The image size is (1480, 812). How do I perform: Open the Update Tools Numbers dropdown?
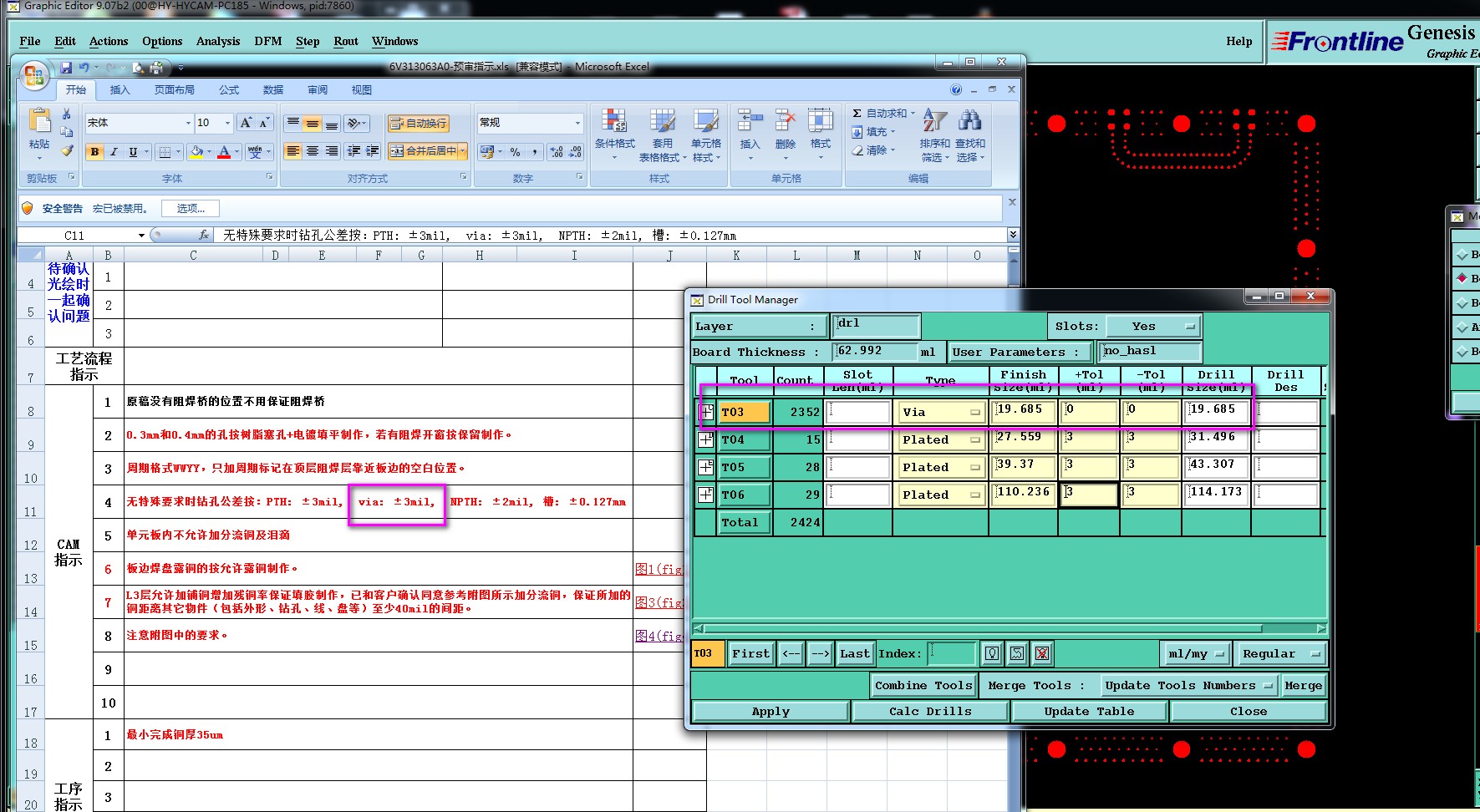coord(1188,686)
